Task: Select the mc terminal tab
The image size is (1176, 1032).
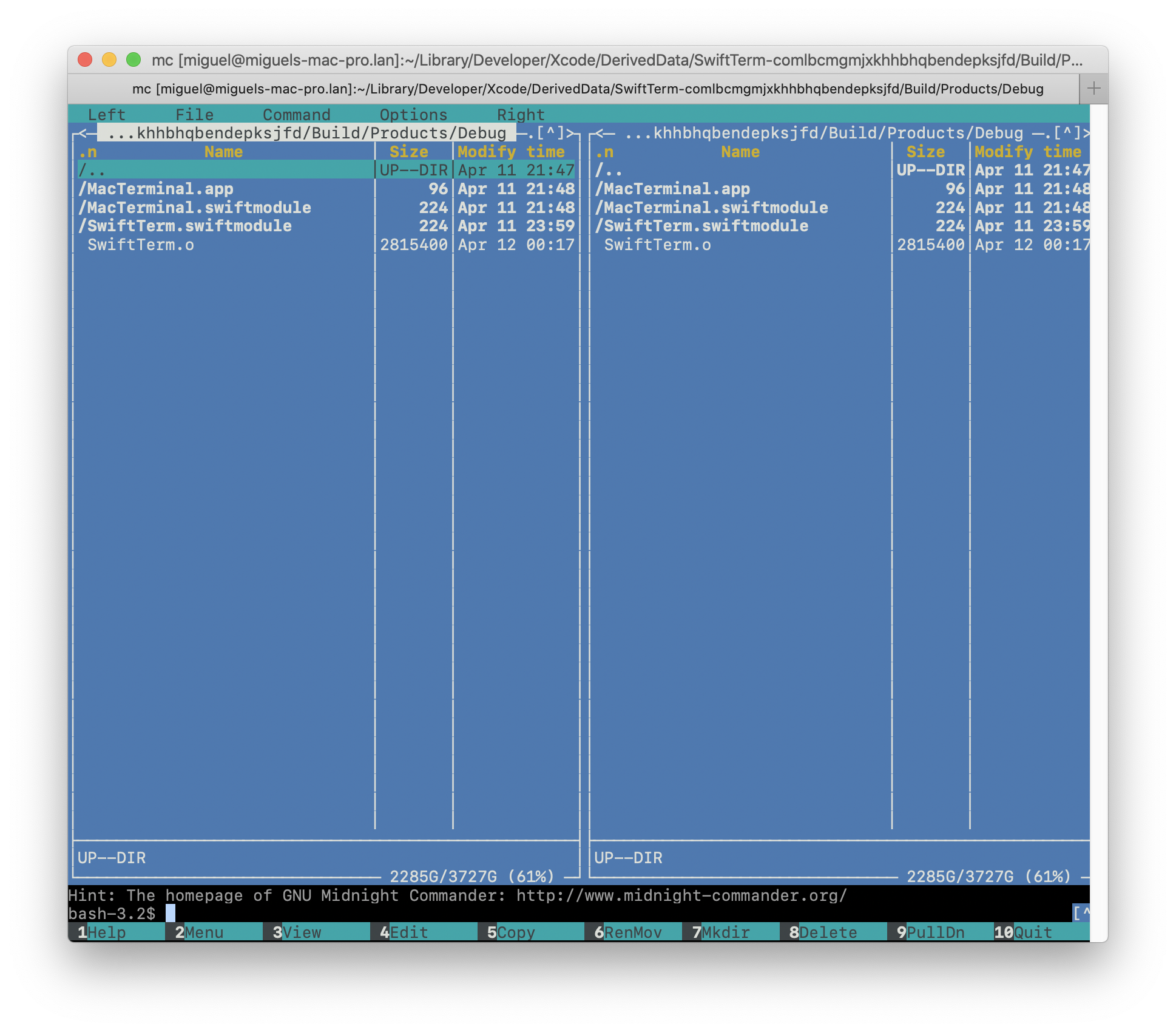Action: coord(573,89)
